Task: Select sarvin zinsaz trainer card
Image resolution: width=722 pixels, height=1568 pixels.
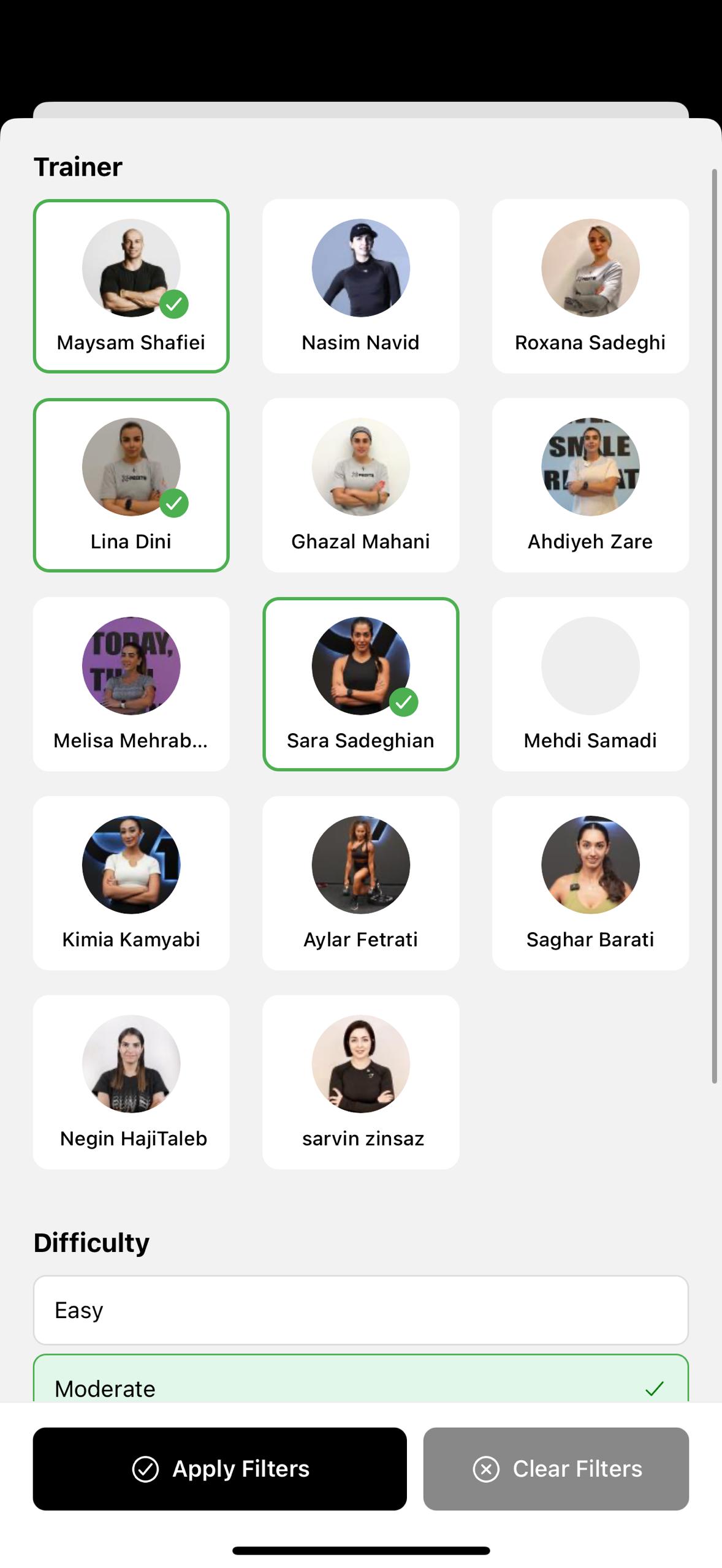Action: 360,1082
